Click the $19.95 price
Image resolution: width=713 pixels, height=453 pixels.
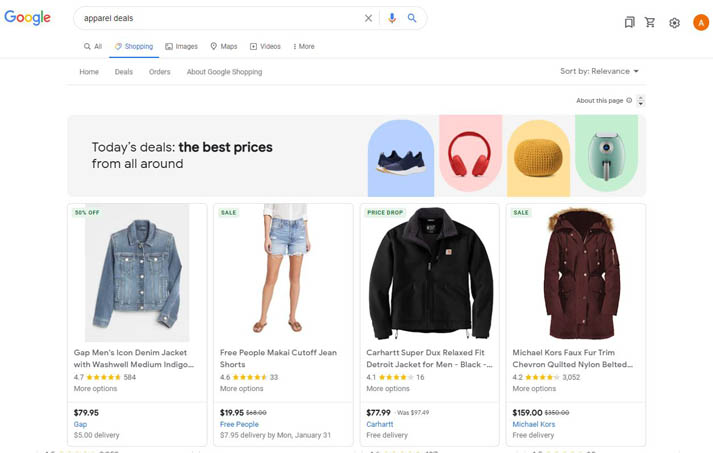[x=232, y=413]
